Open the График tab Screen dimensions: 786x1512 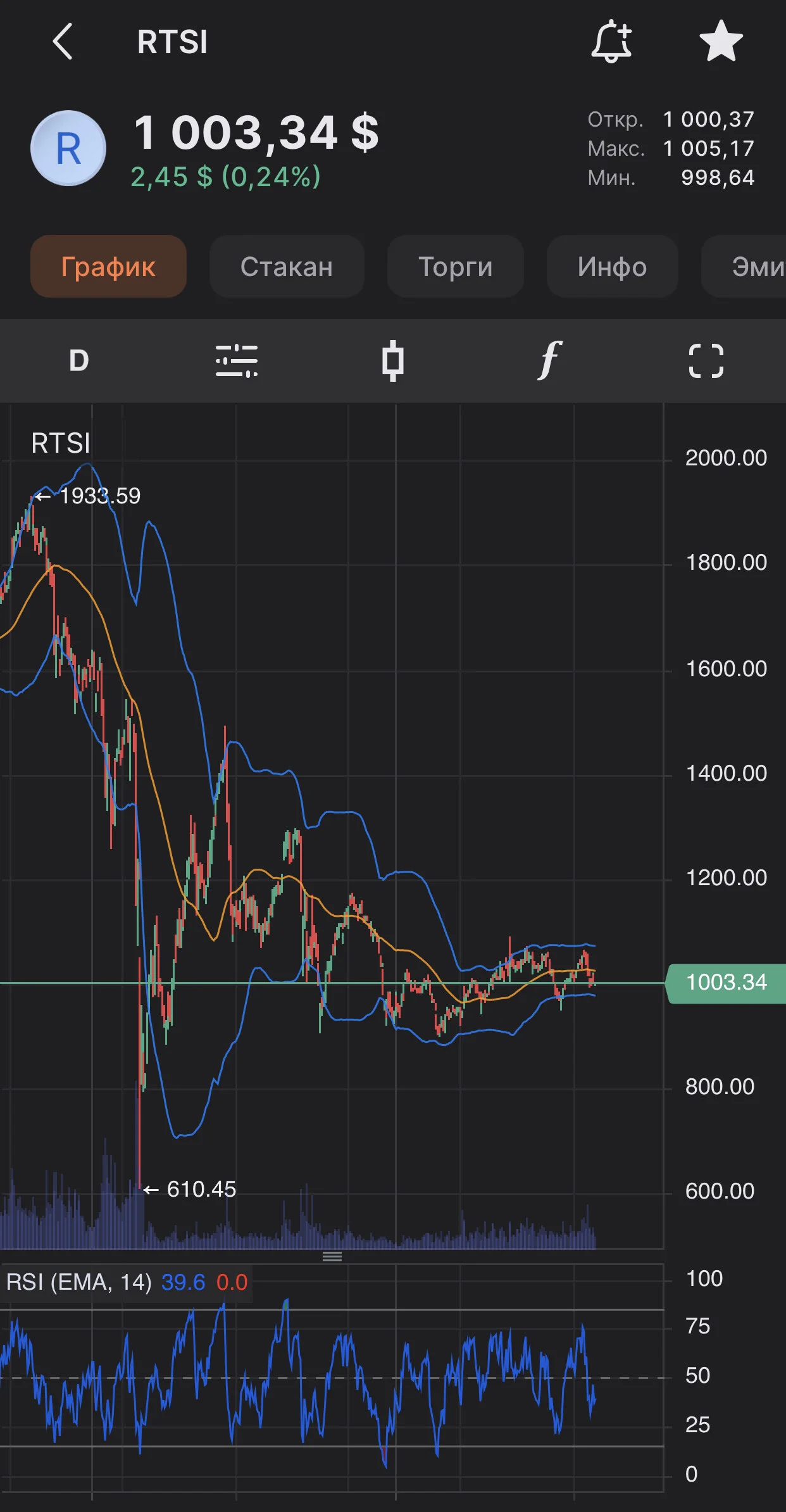click(108, 267)
